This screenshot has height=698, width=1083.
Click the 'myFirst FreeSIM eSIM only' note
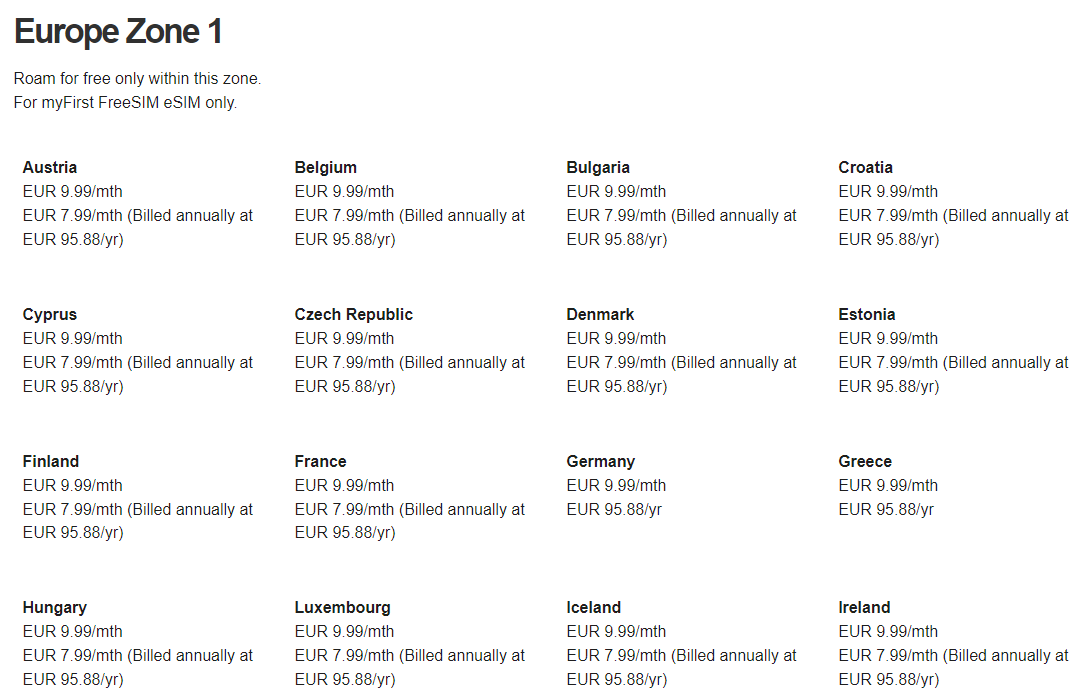click(x=126, y=102)
